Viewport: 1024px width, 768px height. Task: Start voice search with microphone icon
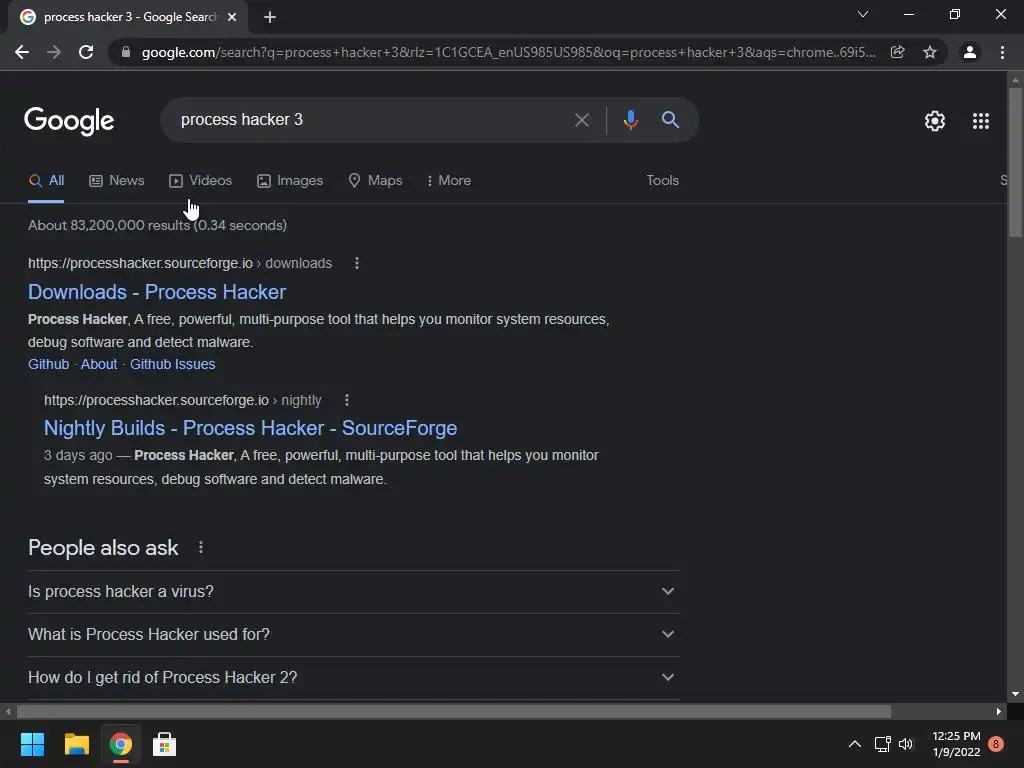[630, 120]
